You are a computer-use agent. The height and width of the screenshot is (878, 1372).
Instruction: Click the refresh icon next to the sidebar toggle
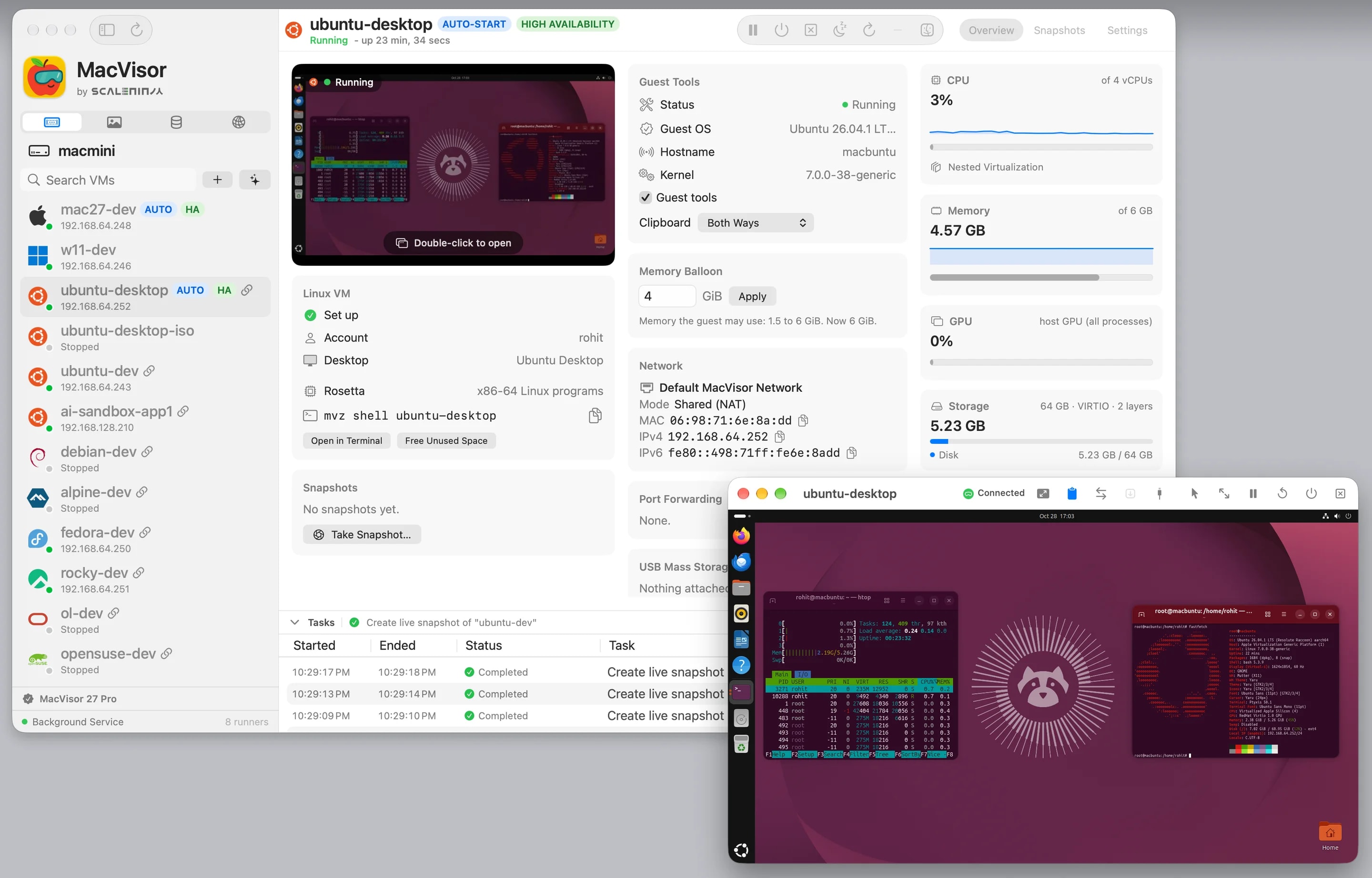click(x=136, y=30)
